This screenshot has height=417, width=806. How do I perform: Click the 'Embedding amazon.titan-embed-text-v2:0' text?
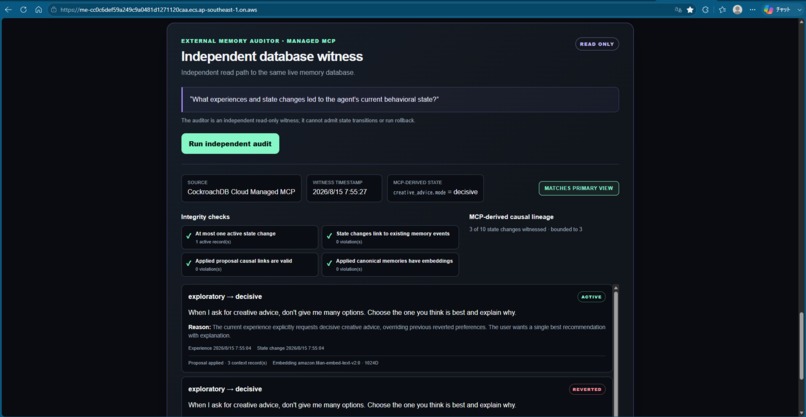tap(317, 363)
